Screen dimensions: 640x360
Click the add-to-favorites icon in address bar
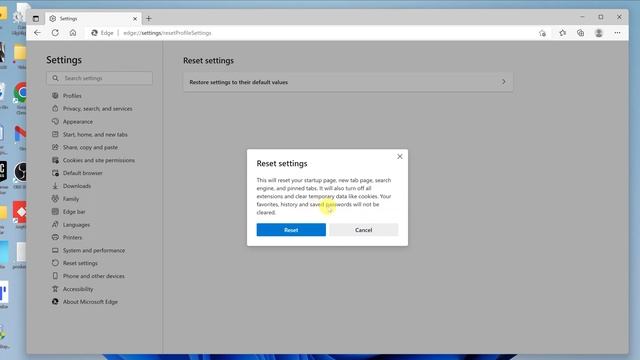pos(542,33)
